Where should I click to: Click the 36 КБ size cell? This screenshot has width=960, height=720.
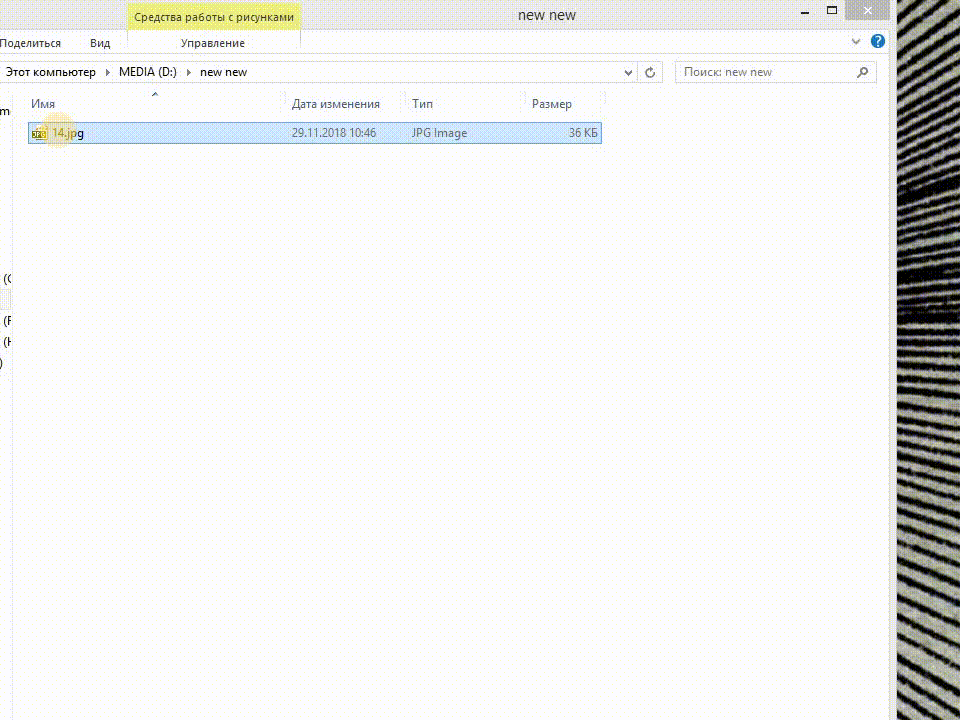coord(583,133)
